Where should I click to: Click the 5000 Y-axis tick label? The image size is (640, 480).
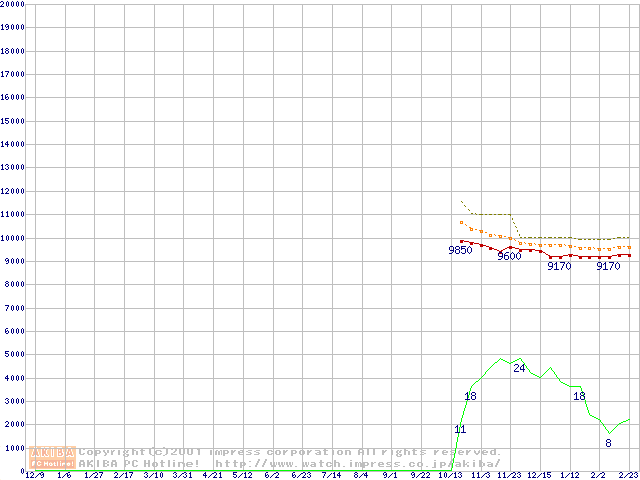(15, 355)
